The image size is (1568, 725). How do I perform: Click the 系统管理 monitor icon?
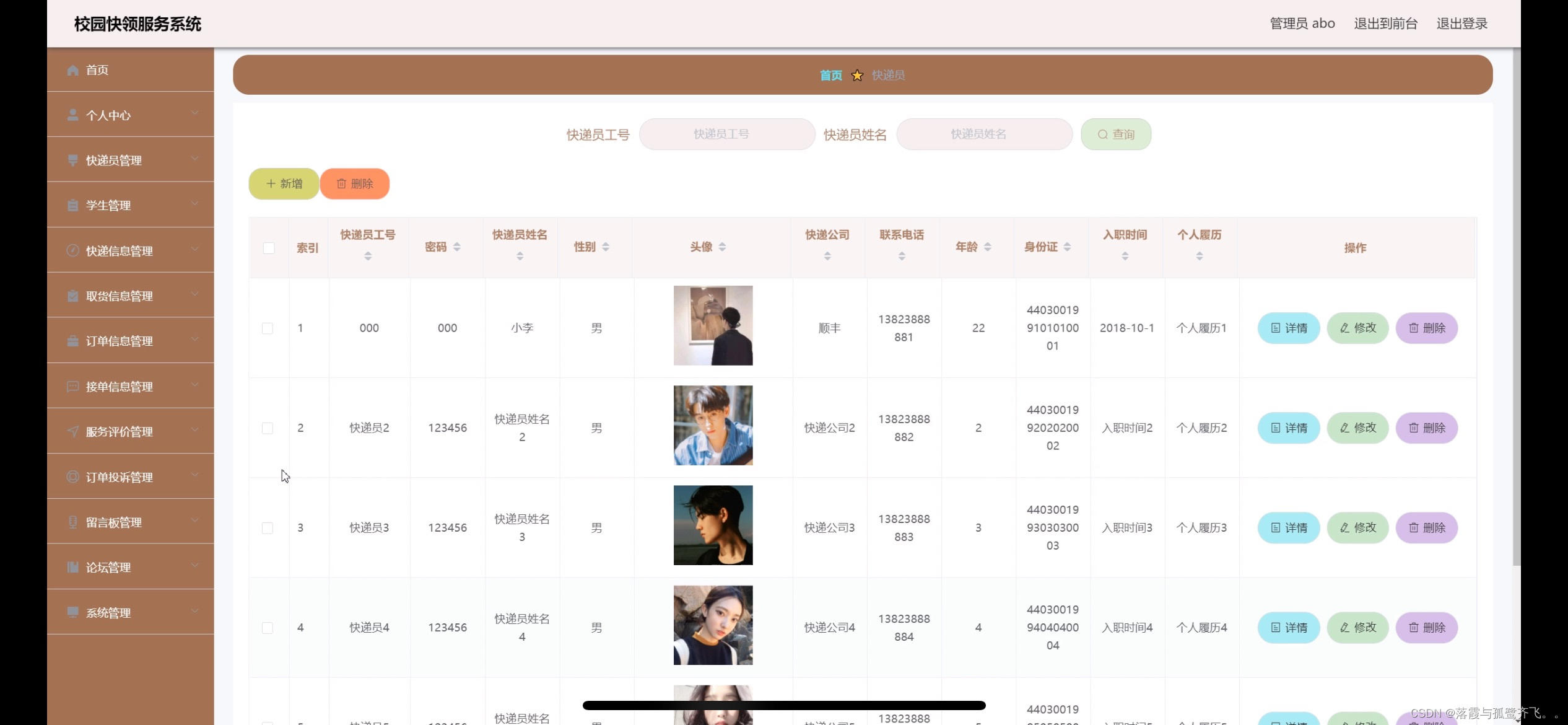click(72, 613)
